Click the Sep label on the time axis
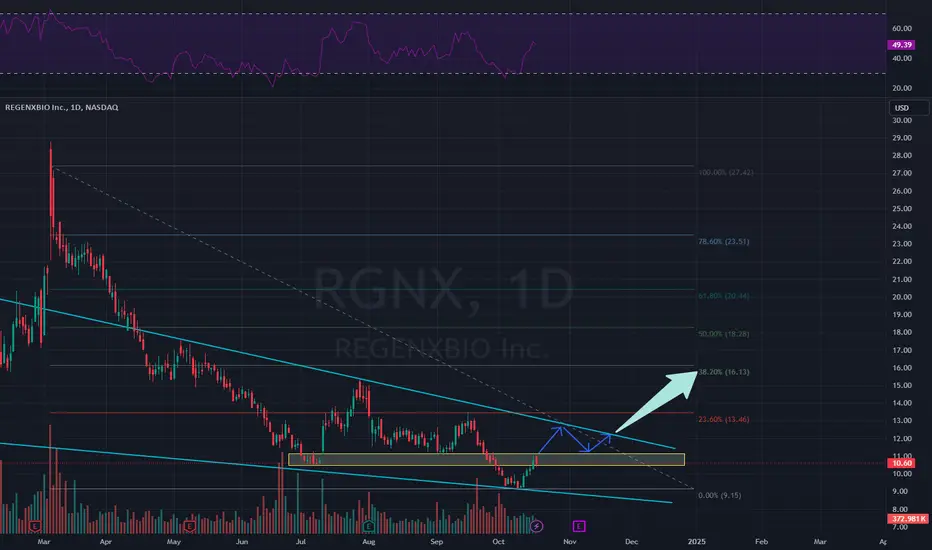Viewport: 932px width, 550px height. pyautogui.click(x=437, y=542)
